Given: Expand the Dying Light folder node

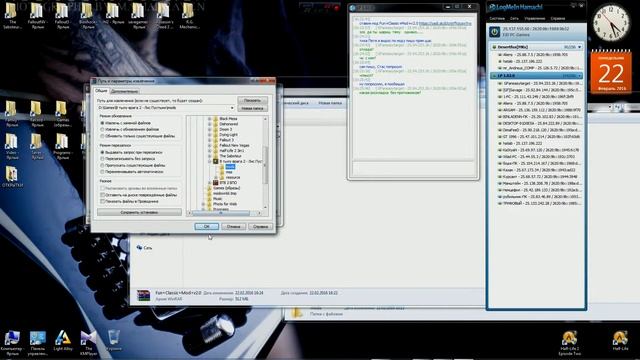Looking at the screenshot, I should (x=209, y=134).
